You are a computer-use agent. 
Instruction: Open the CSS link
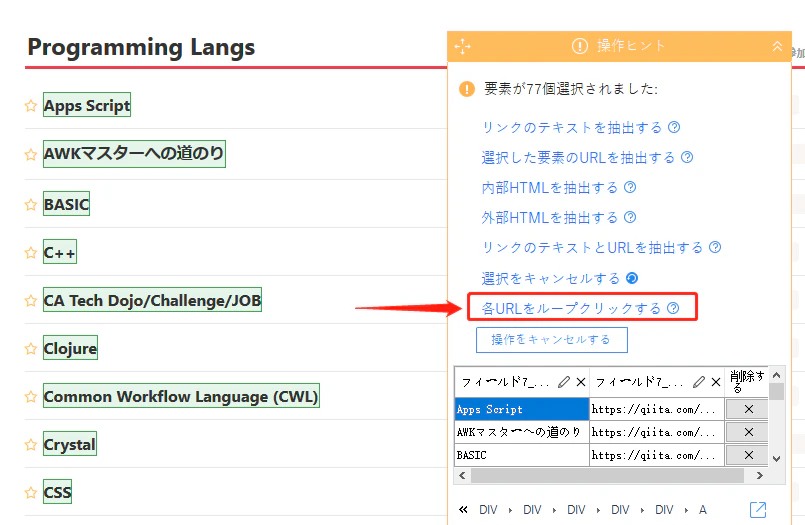point(58,492)
